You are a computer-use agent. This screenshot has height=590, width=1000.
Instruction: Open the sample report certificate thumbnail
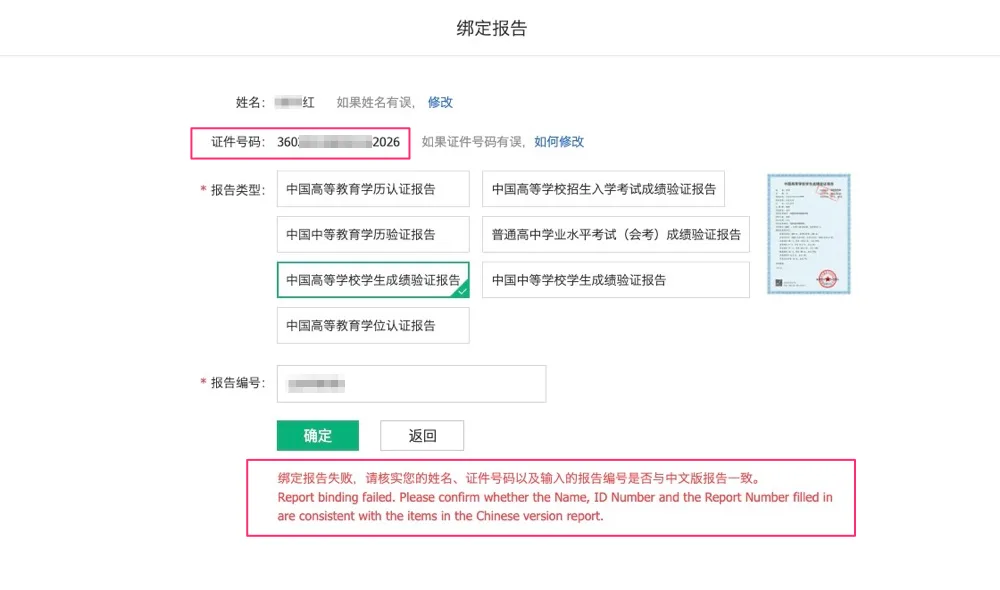coord(808,234)
